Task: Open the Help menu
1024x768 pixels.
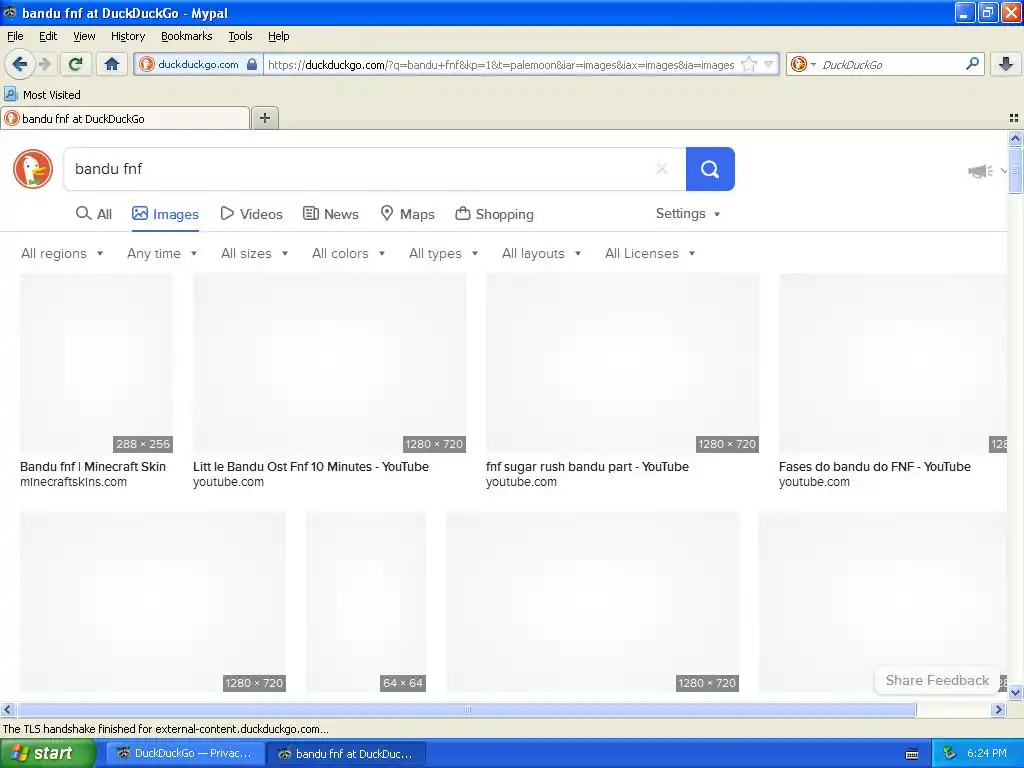Action: [278, 36]
